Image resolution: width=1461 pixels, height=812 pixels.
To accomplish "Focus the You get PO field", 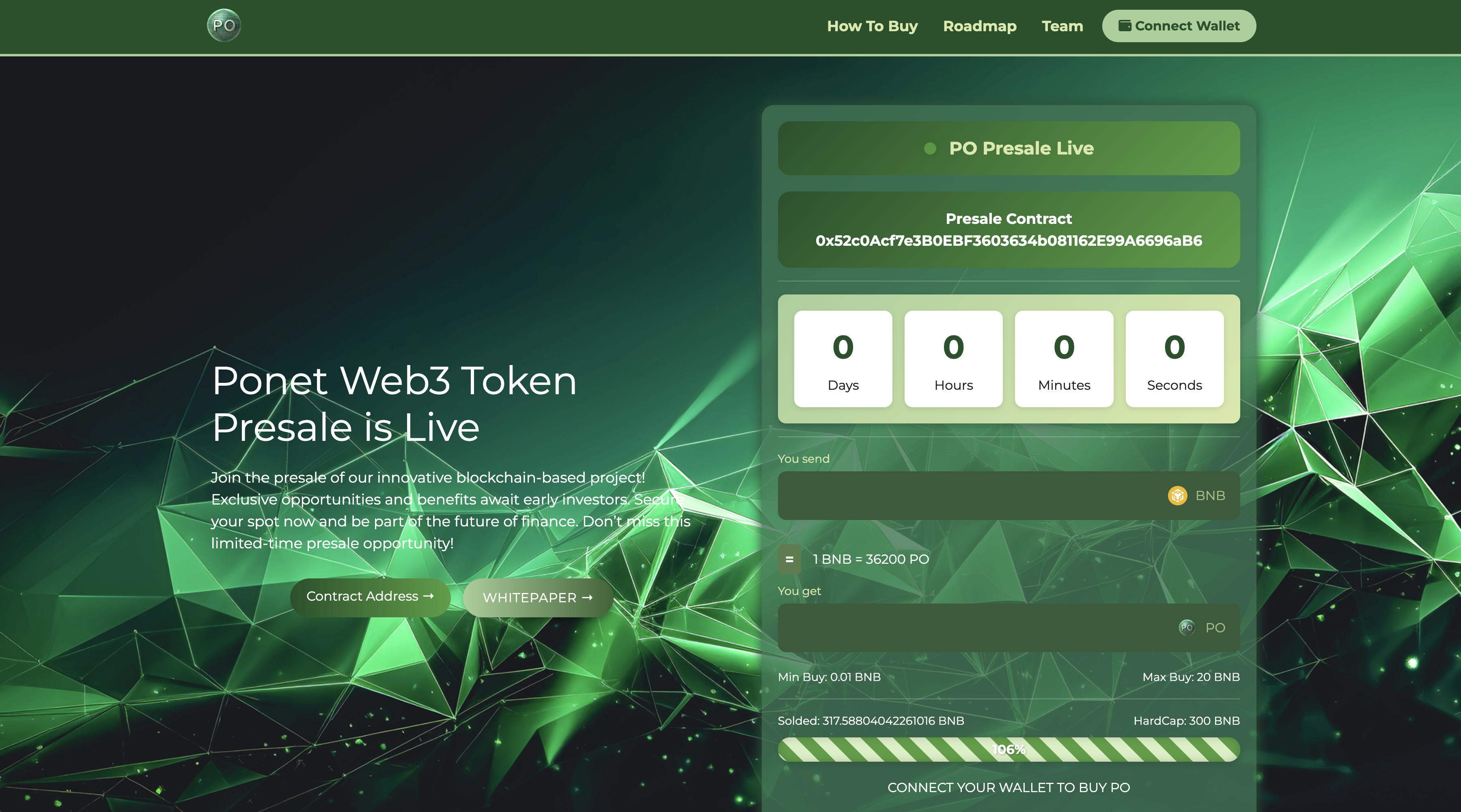I will click(1008, 627).
